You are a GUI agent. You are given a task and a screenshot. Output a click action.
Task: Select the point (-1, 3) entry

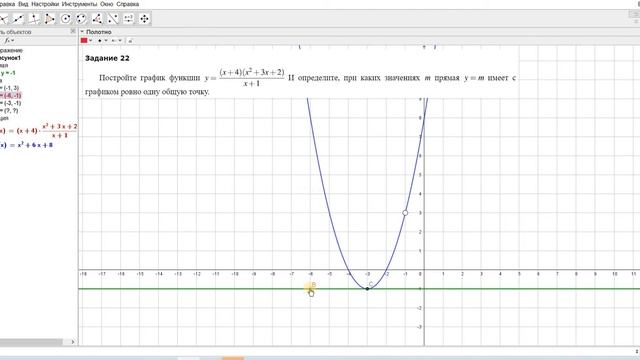(x=10, y=88)
